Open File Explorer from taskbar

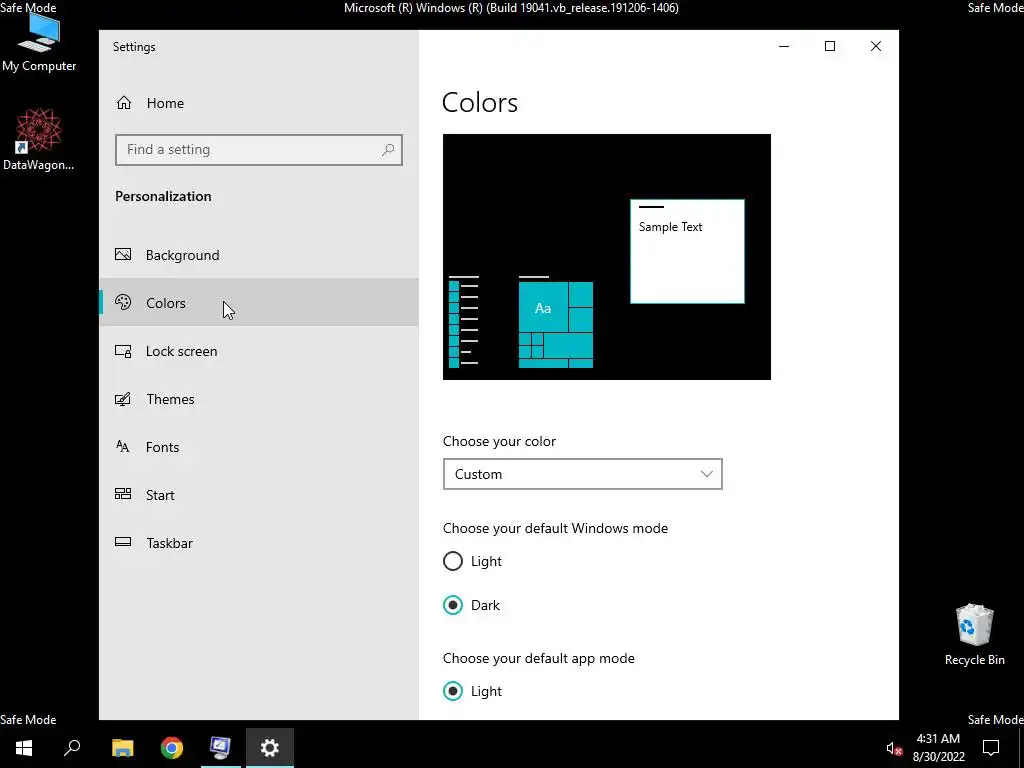click(122, 748)
